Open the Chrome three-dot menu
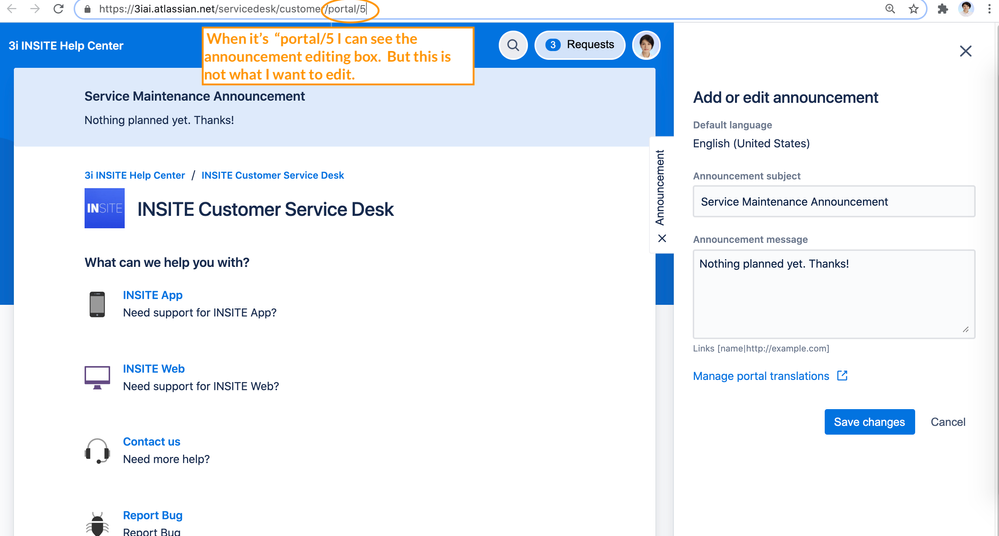This screenshot has height=536, width=999. [x=989, y=9]
